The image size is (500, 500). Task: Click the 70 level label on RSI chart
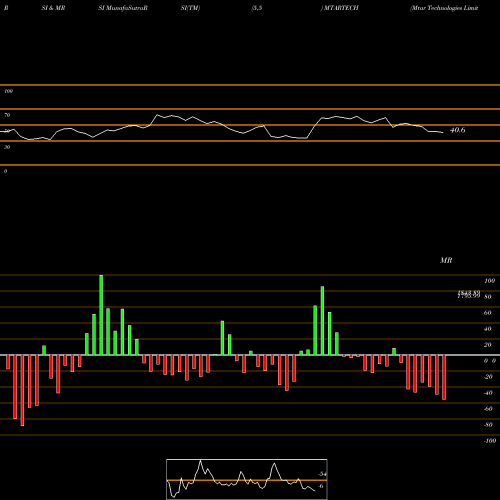[x=7, y=115]
